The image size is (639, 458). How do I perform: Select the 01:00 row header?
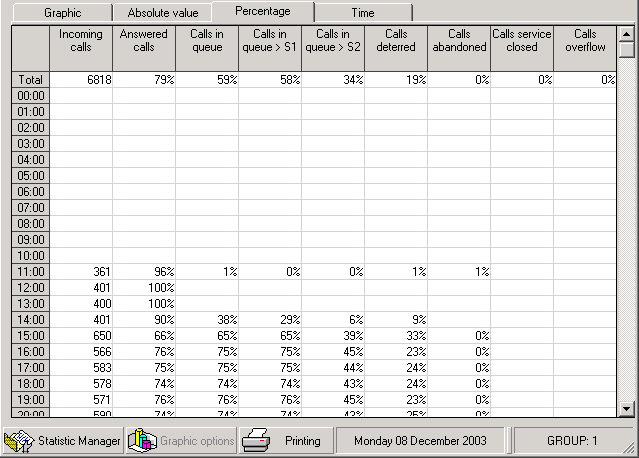pos(31,112)
